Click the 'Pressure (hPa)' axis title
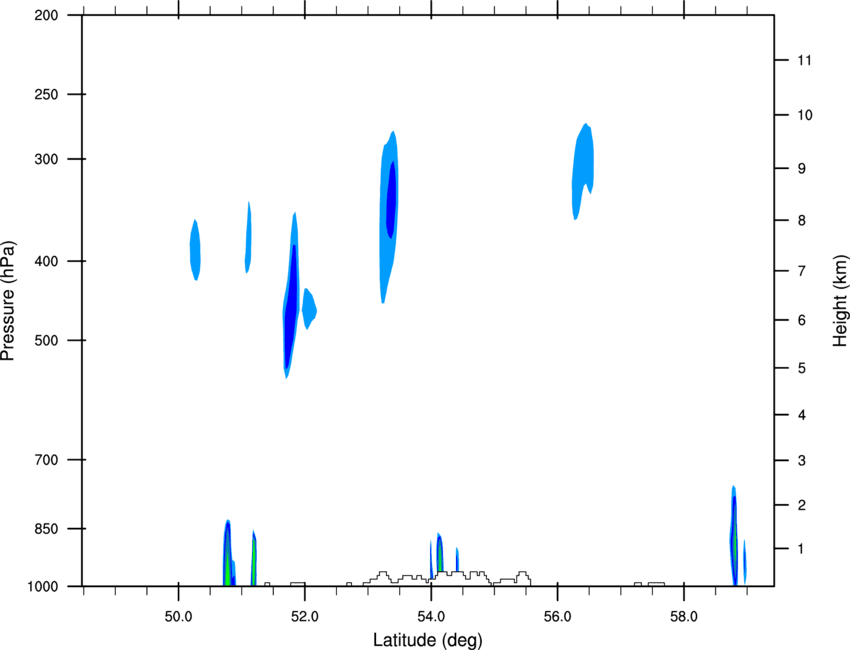Image resolution: width=850 pixels, height=650 pixels. click(x=8, y=301)
